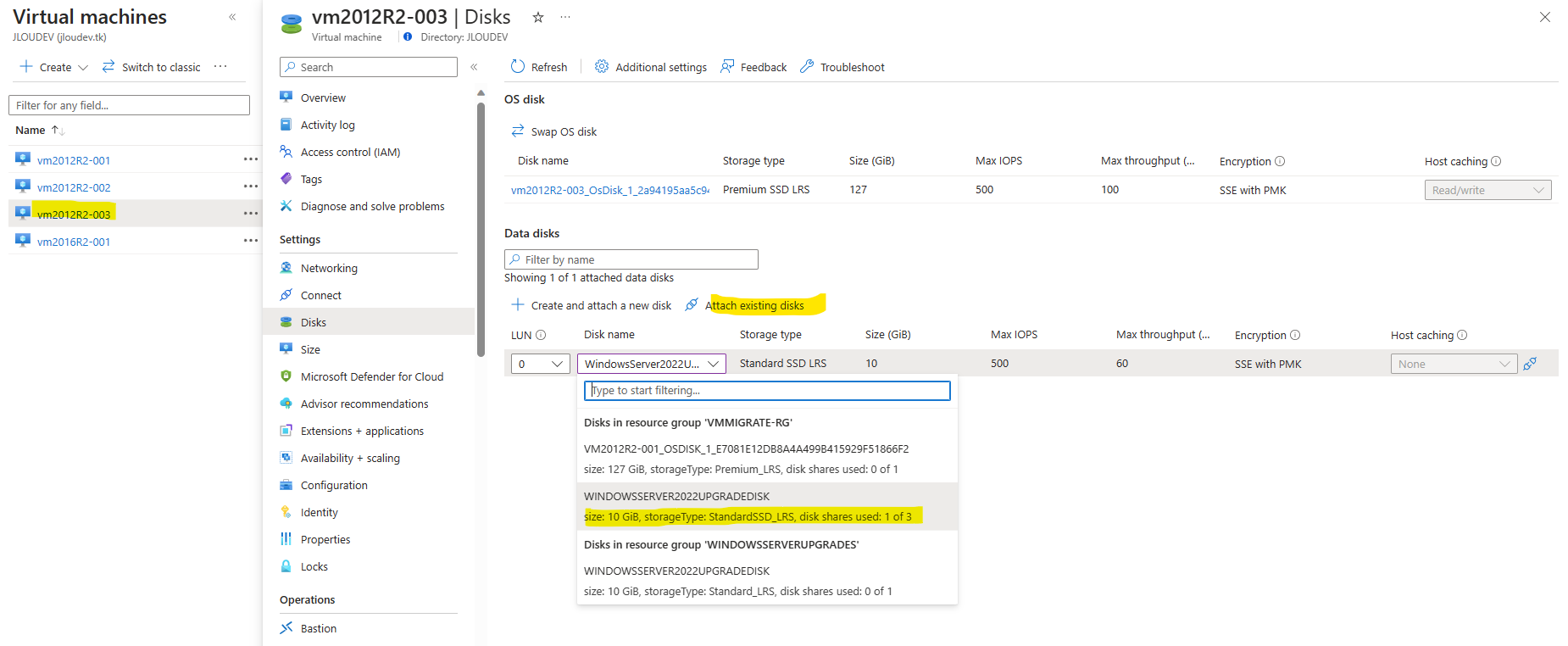Select WINDOWSSERVER2022UPGRADEDISK with Standard_LRS storage
Image resolution: width=1568 pixels, height=646 pixels.
pos(767,581)
